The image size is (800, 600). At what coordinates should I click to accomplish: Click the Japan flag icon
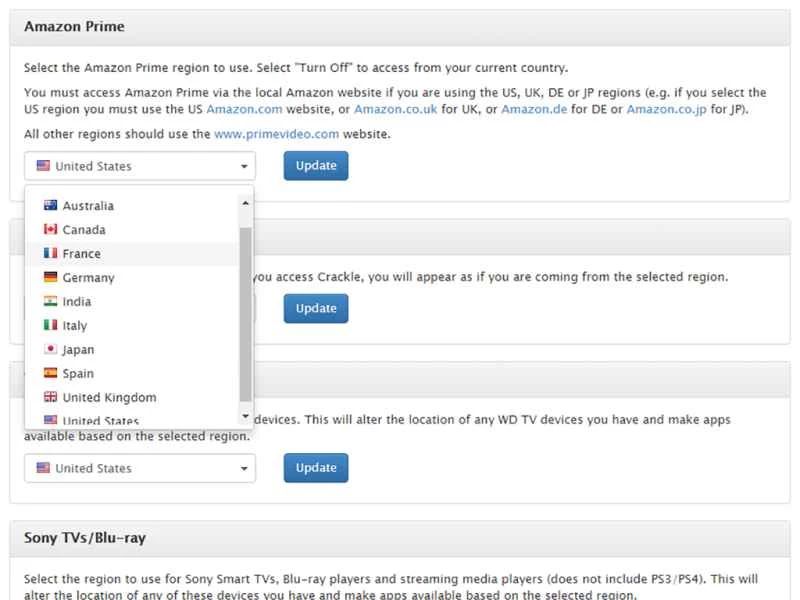[50, 350]
